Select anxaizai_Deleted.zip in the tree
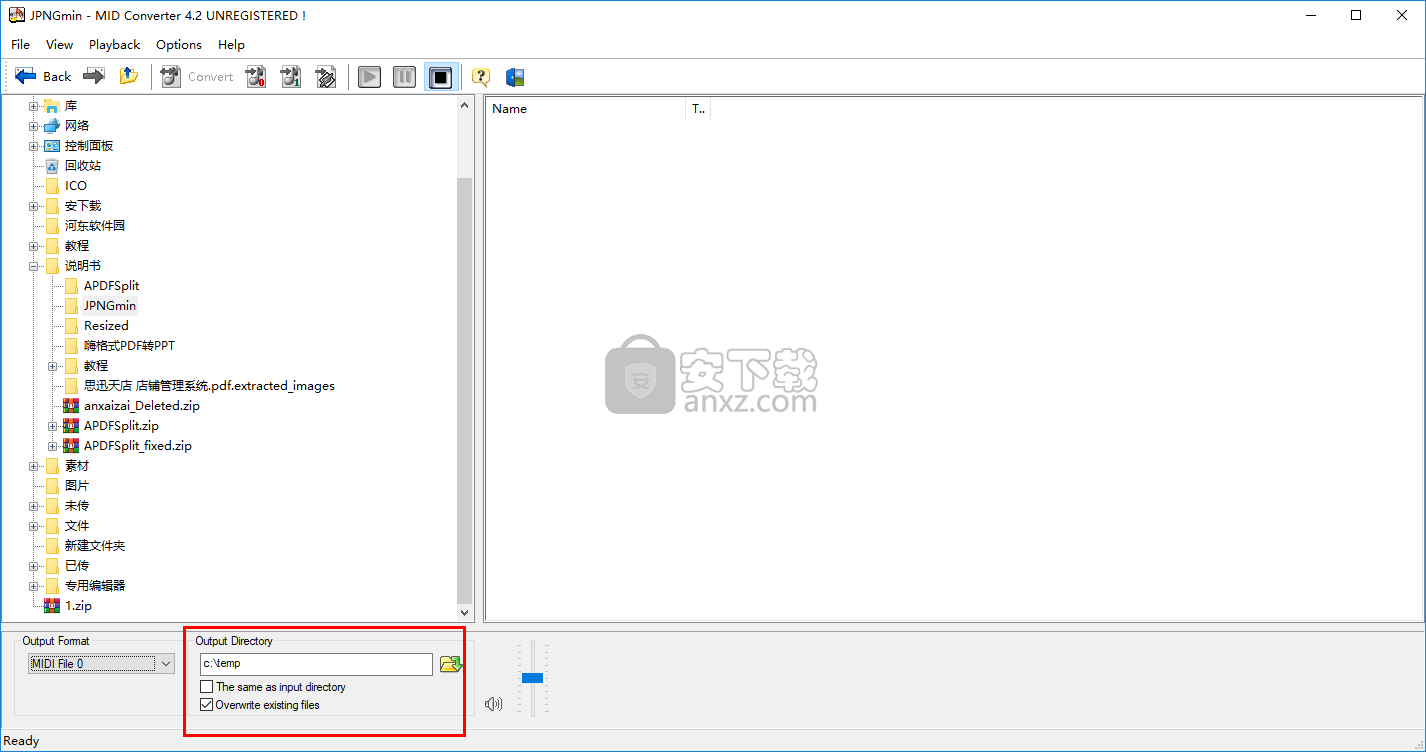Viewport: 1426px width, 752px height. pos(142,406)
